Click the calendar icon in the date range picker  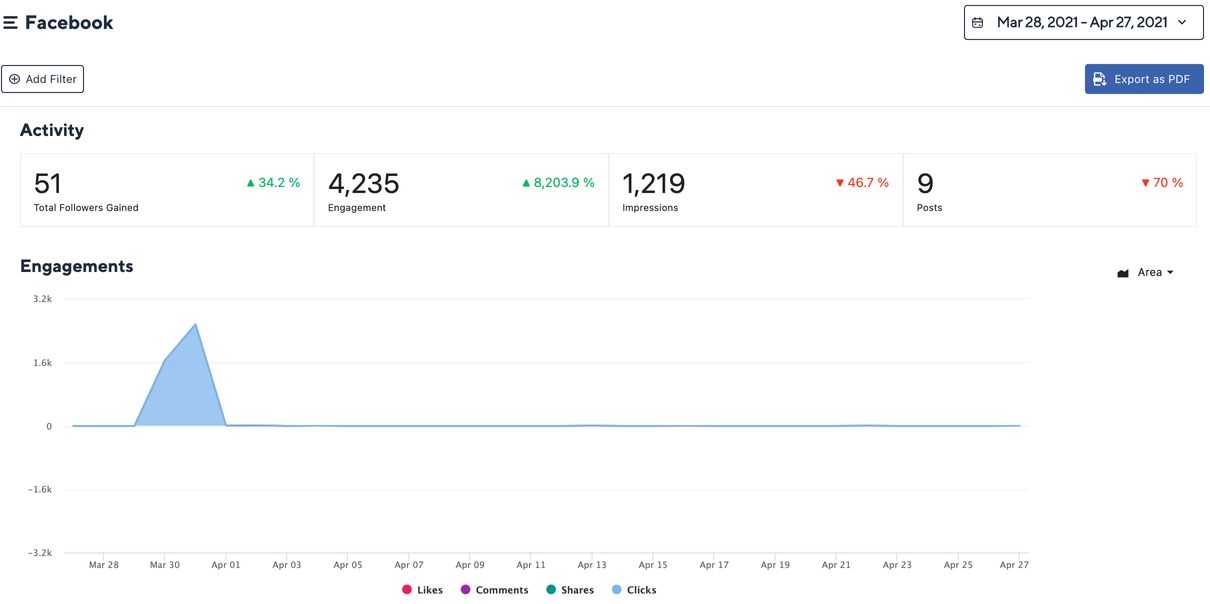(x=978, y=21)
